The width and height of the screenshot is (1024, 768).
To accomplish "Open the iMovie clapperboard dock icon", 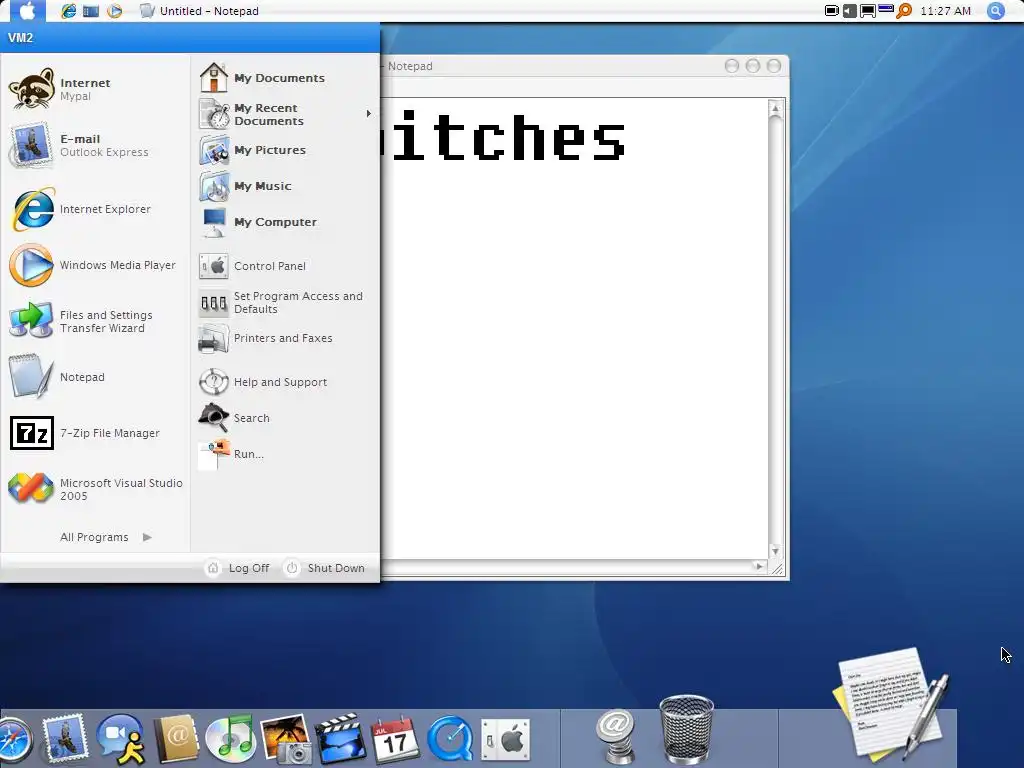I will (340, 739).
